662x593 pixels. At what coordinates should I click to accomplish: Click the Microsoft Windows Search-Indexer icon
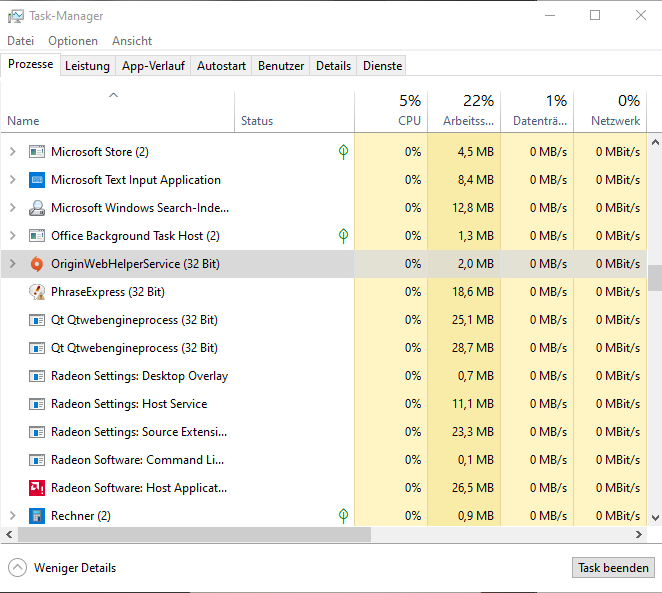pyautogui.click(x=37, y=208)
